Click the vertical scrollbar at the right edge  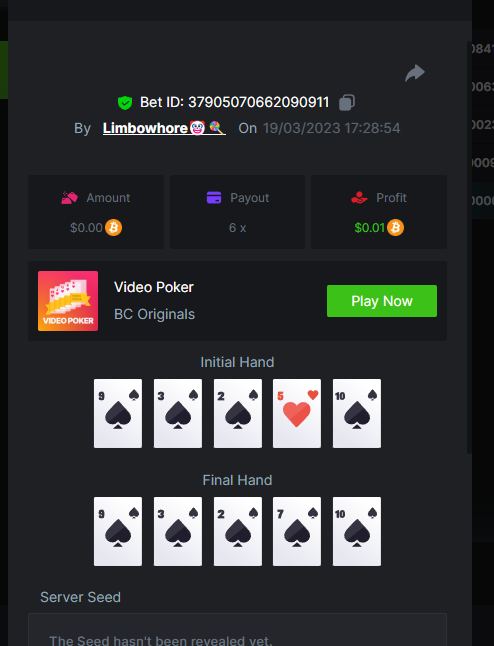(469, 247)
